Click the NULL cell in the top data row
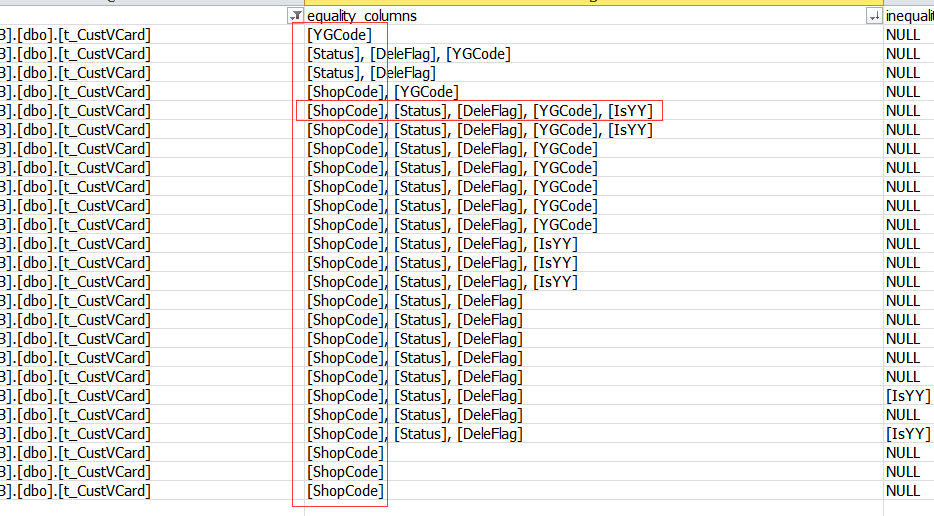 click(902, 35)
